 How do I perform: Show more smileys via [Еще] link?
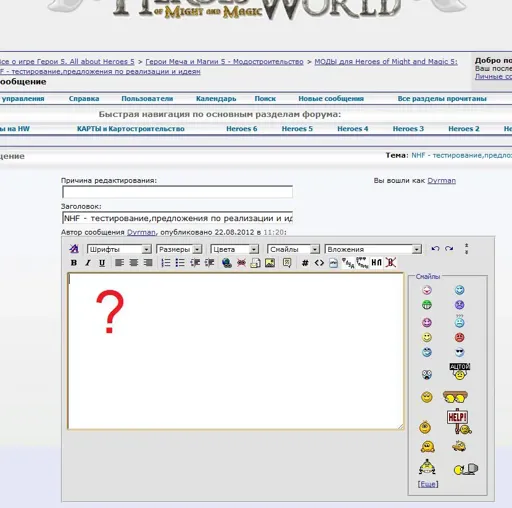click(x=428, y=484)
